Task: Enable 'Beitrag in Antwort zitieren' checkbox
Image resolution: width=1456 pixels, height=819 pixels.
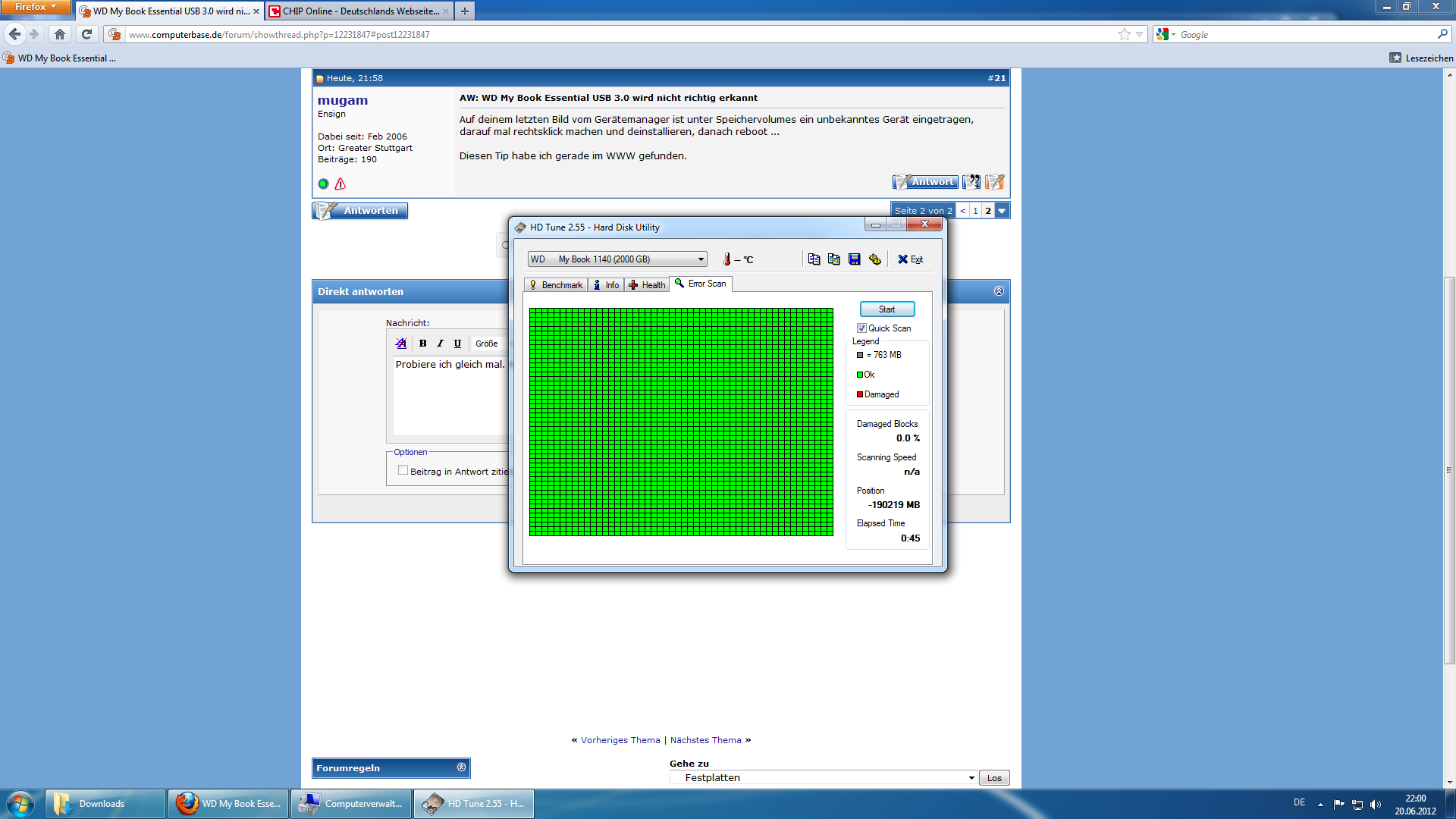Action: [x=403, y=470]
